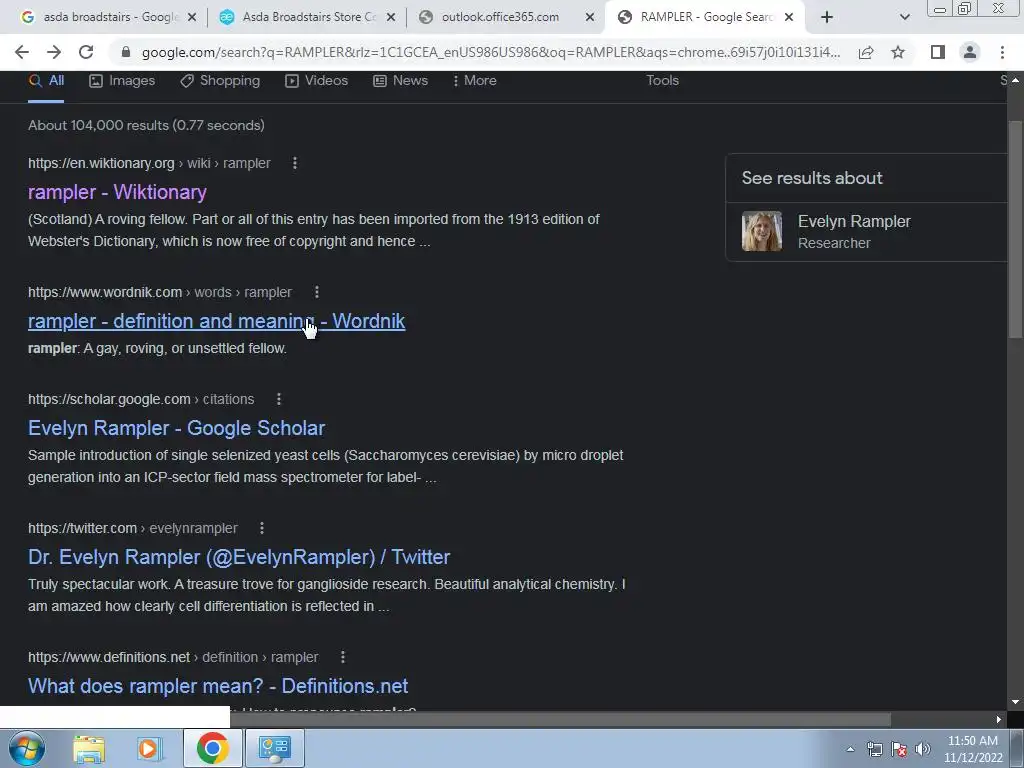1024x768 pixels.
Task: Bookmark this tab with the star icon
Action: click(x=898, y=52)
